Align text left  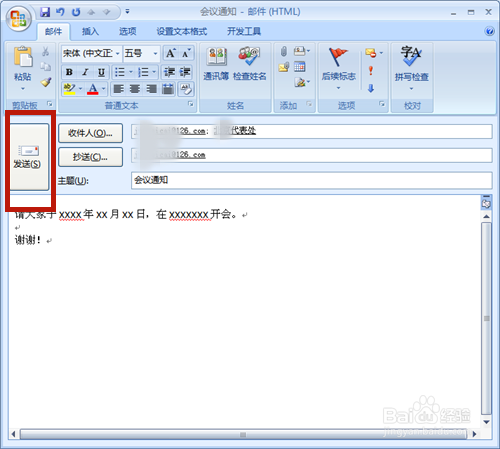pos(119,89)
